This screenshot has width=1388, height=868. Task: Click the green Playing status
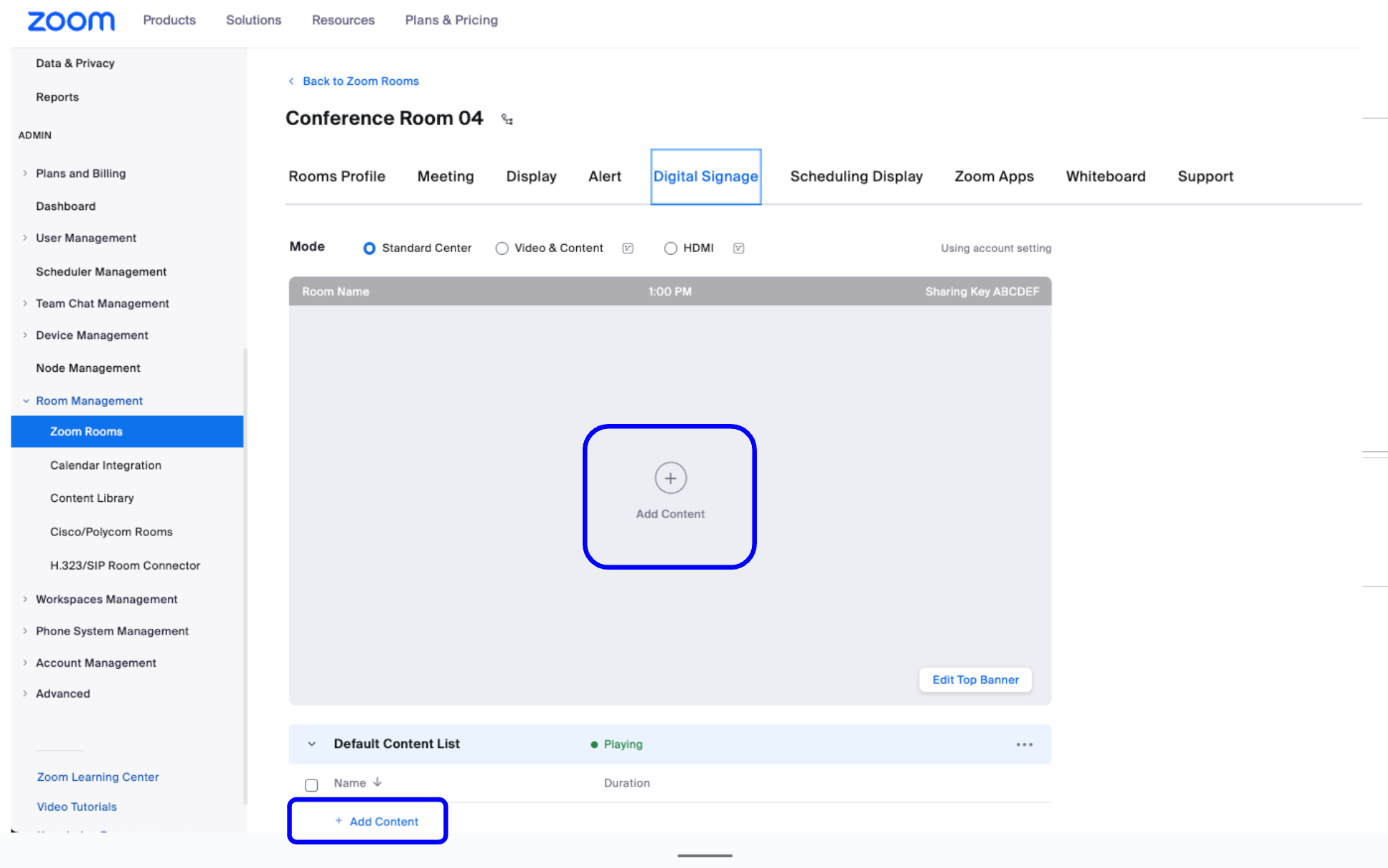617,745
